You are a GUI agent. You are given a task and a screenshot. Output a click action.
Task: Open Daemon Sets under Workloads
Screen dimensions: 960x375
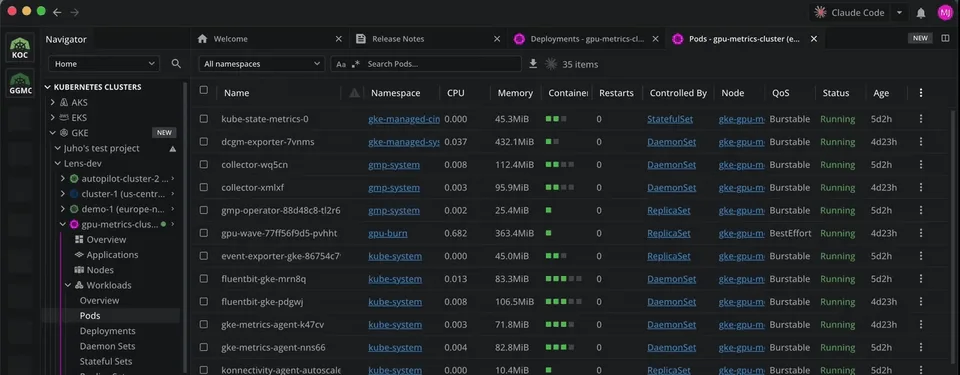[108, 346]
